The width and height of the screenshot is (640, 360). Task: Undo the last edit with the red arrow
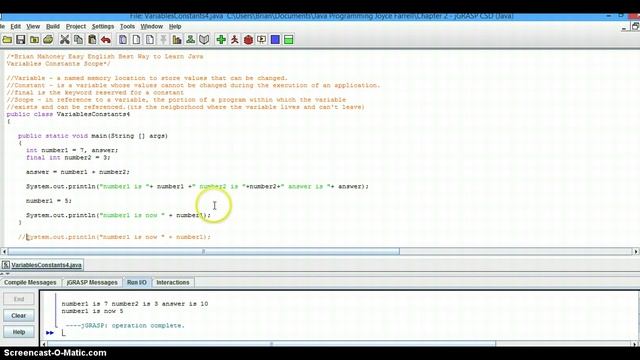coord(106,40)
